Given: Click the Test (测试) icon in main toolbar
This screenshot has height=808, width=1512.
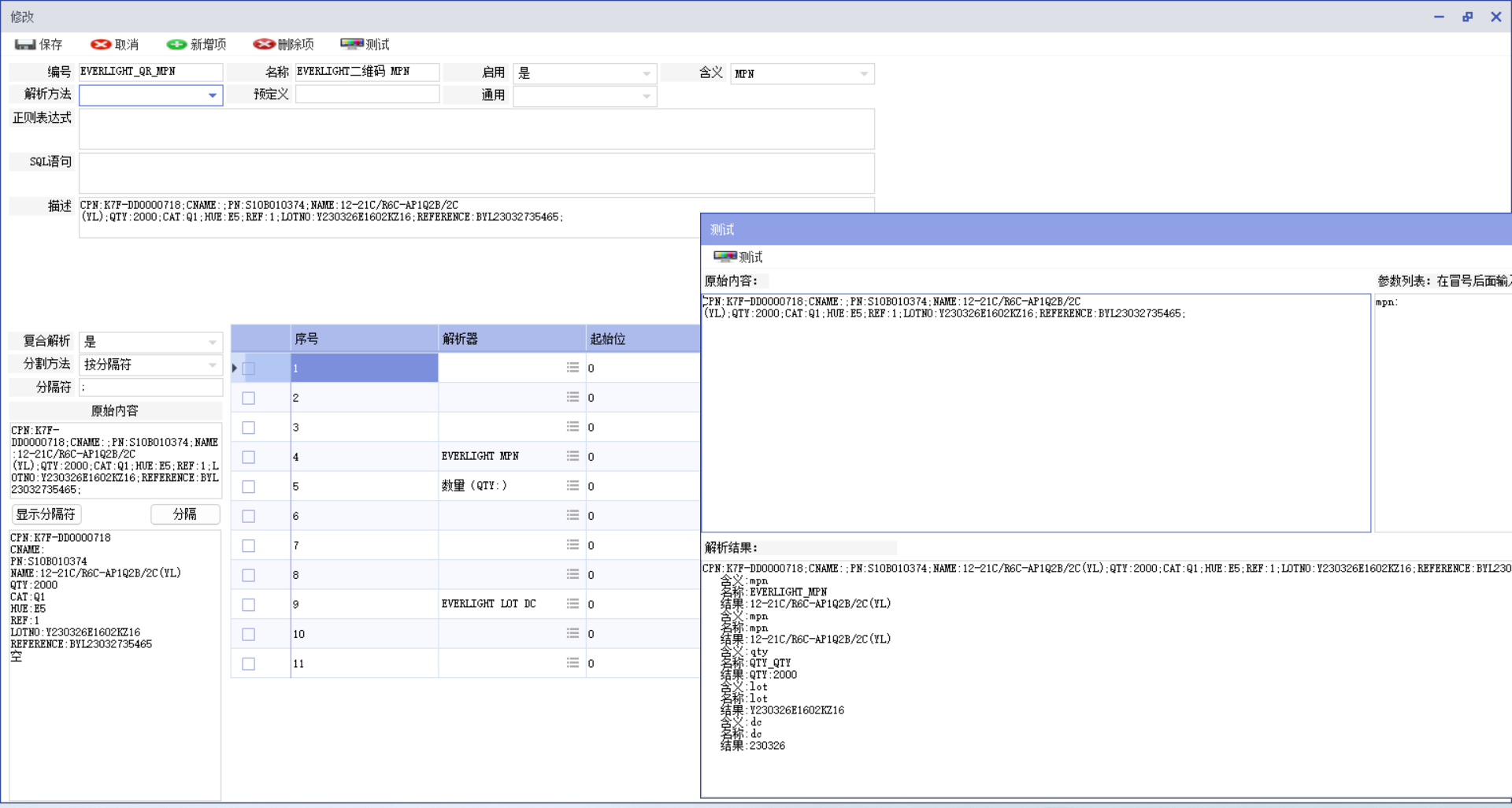Looking at the screenshot, I should (x=351, y=45).
